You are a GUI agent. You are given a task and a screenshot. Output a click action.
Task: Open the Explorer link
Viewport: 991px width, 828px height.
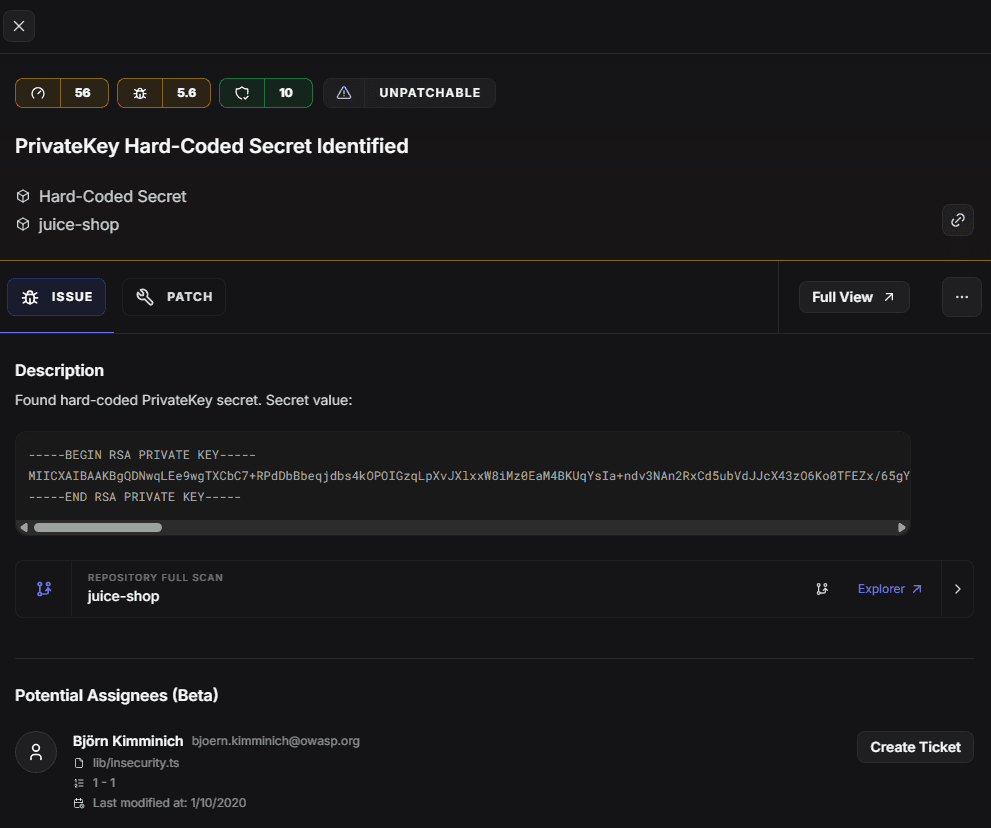889,589
